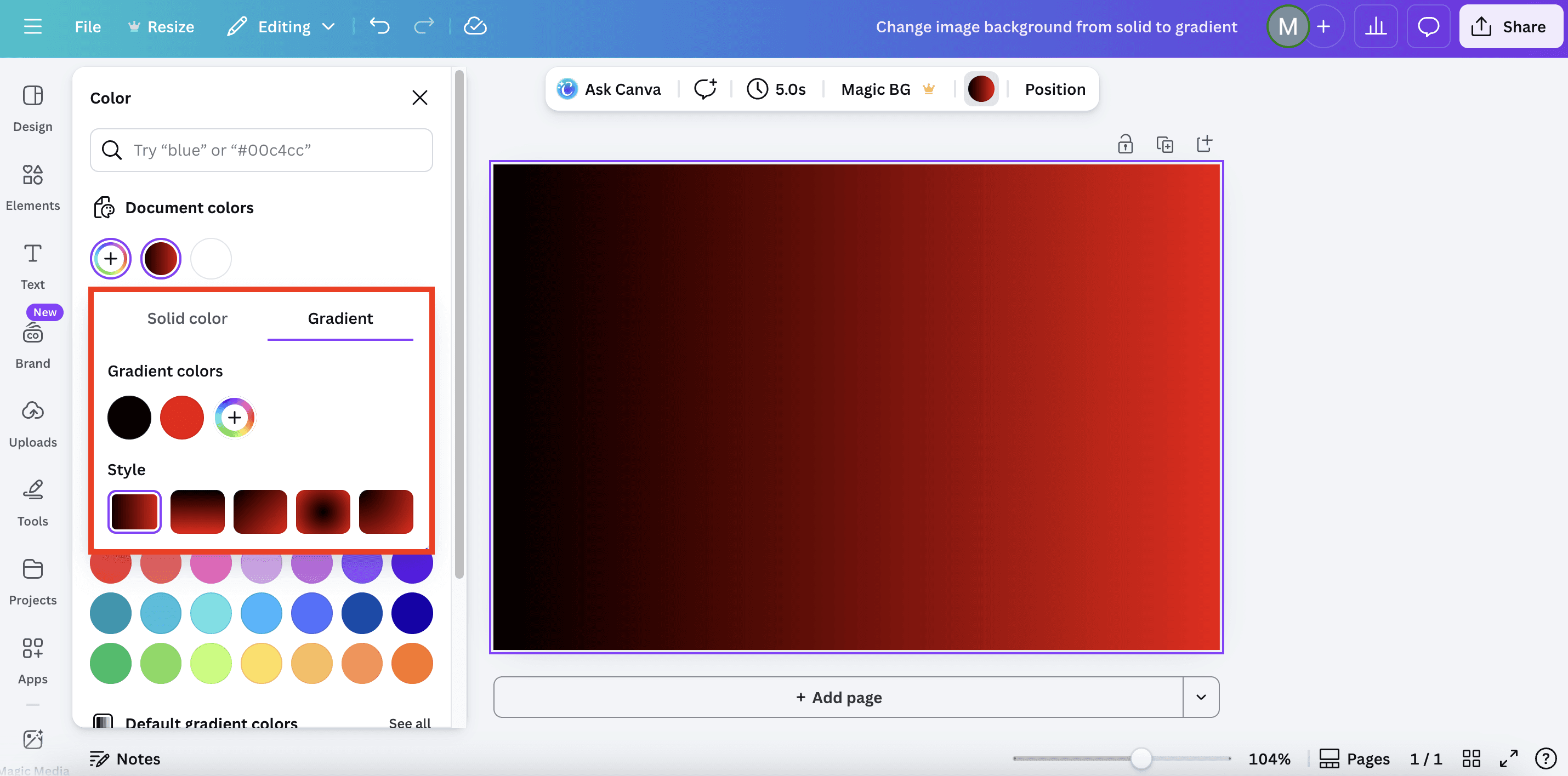This screenshot has width=1568, height=776.
Task: Click the zoom slider handle
Action: [x=1141, y=758]
